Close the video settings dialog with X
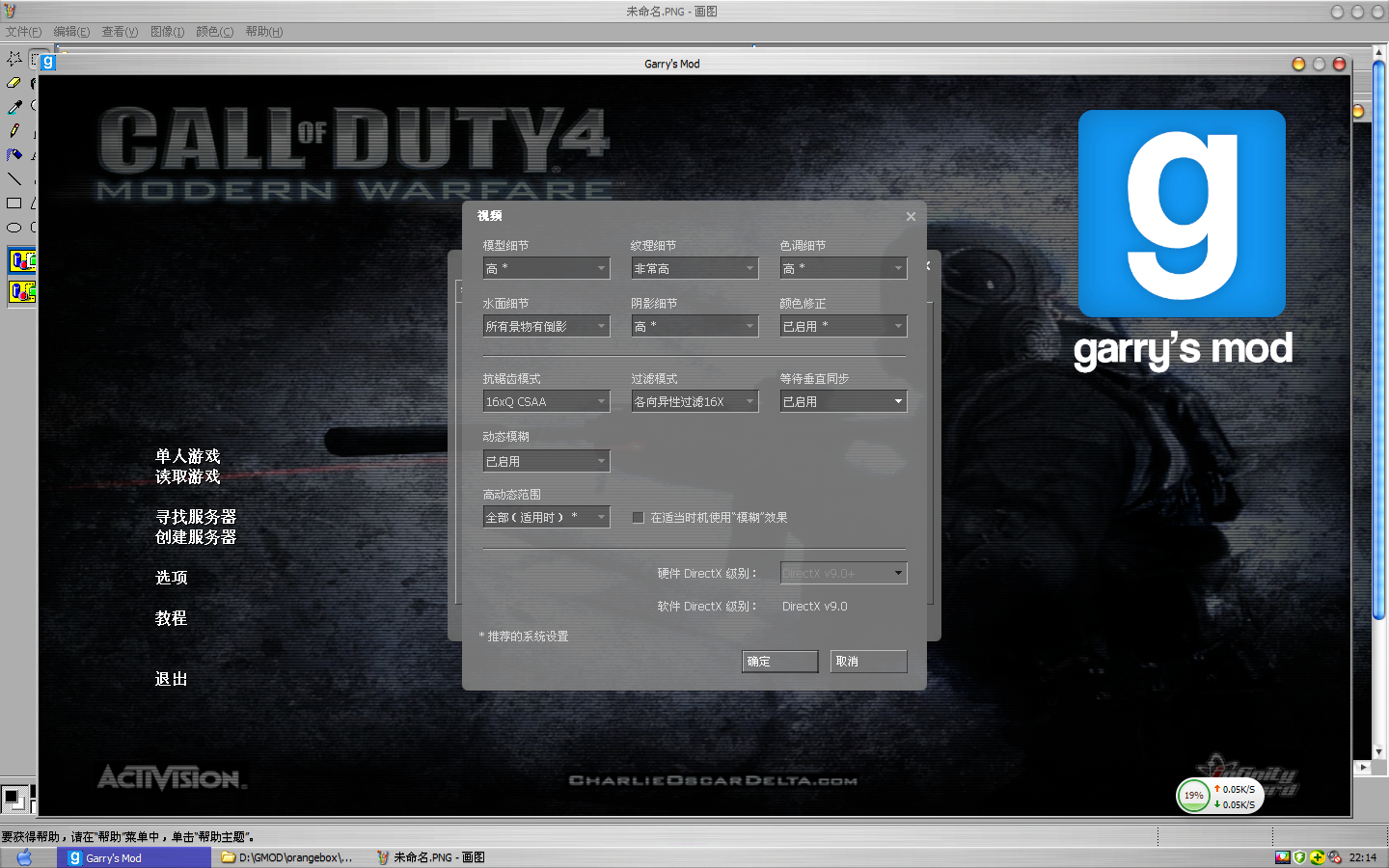Screen dimensions: 1389x868 [x=911, y=217]
